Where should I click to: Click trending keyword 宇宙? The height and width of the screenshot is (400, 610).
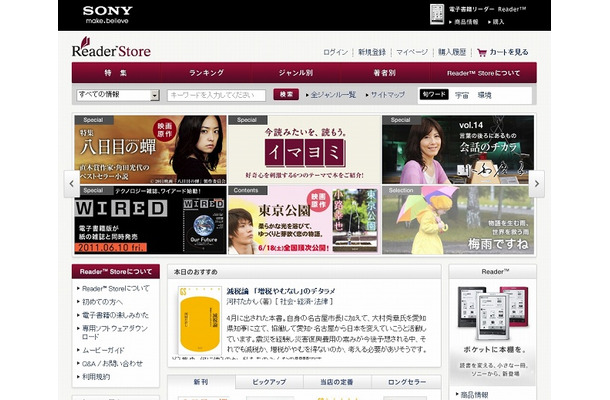point(462,95)
